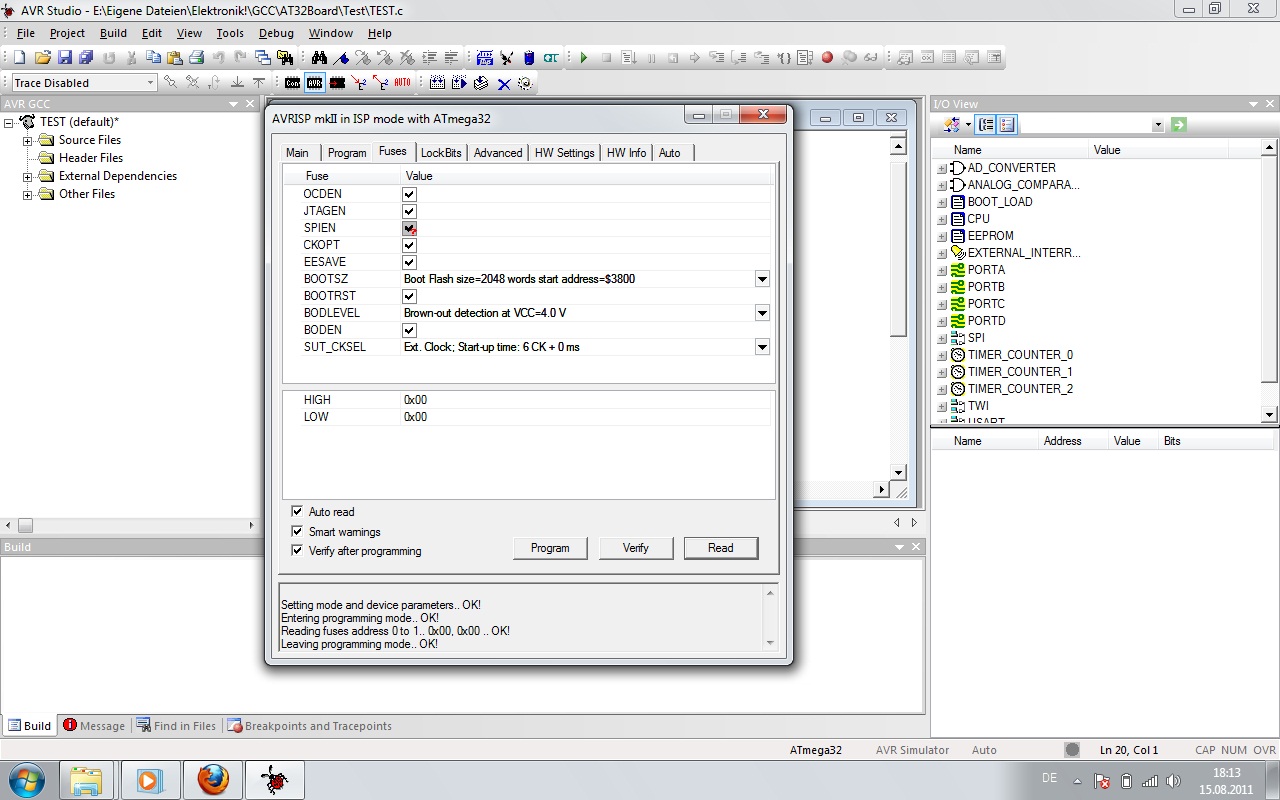Click the Verify button
The height and width of the screenshot is (800, 1280).
point(635,548)
